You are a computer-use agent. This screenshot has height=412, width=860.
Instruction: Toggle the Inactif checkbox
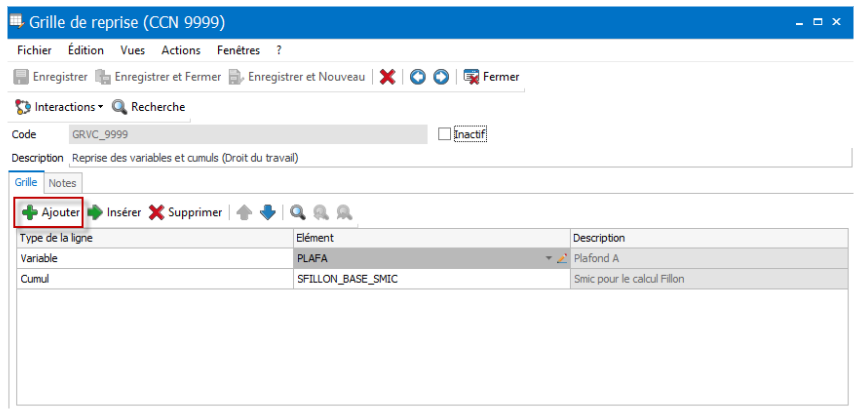coord(444,134)
